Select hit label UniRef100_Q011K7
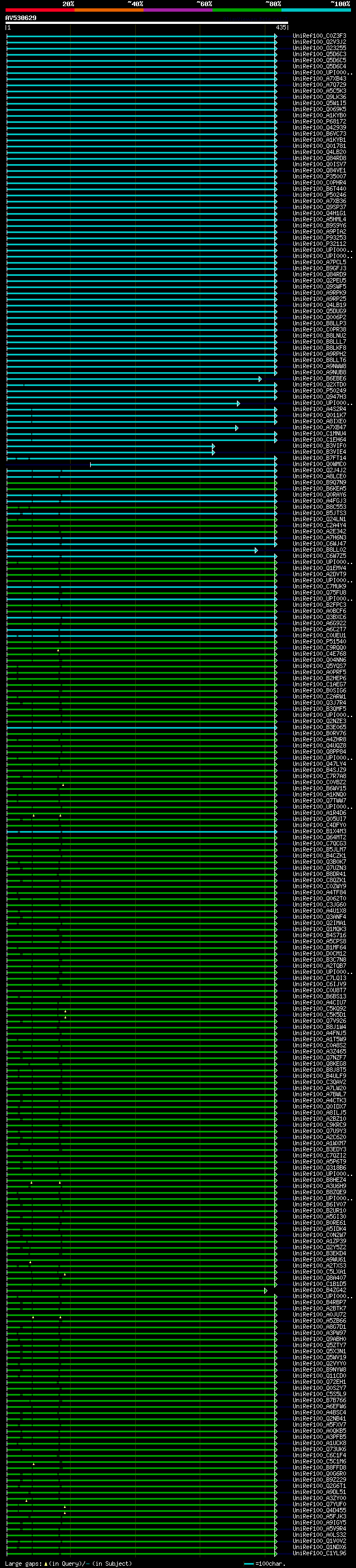 pyautogui.click(x=319, y=415)
